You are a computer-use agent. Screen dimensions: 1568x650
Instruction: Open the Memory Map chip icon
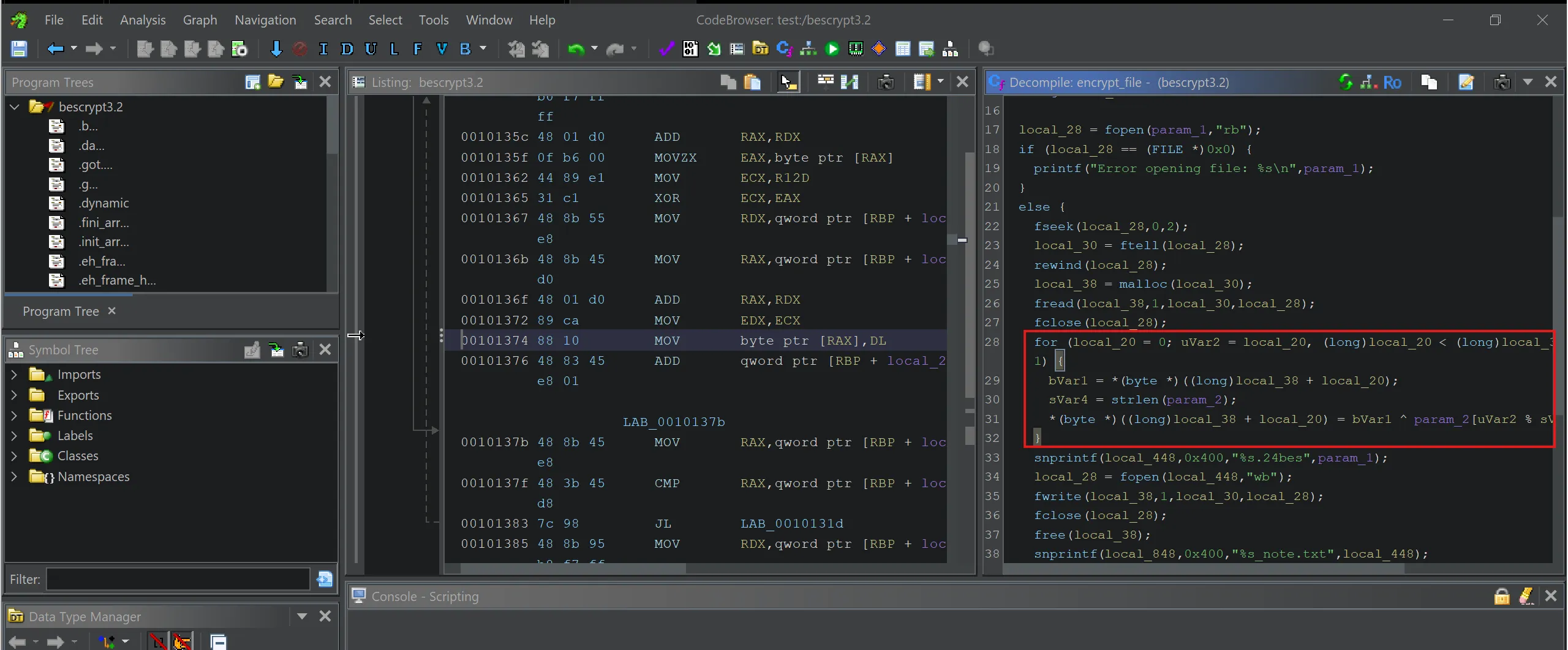pos(856,49)
